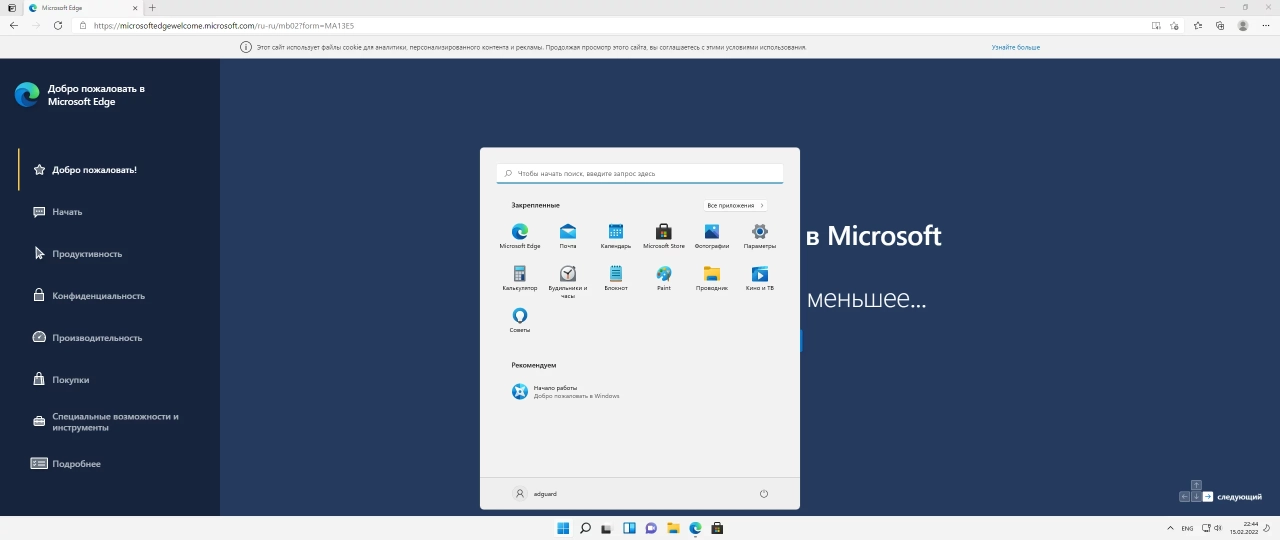Switch ENG input language indicator
The width and height of the screenshot is (1280, 540).
coord(1187,528)
